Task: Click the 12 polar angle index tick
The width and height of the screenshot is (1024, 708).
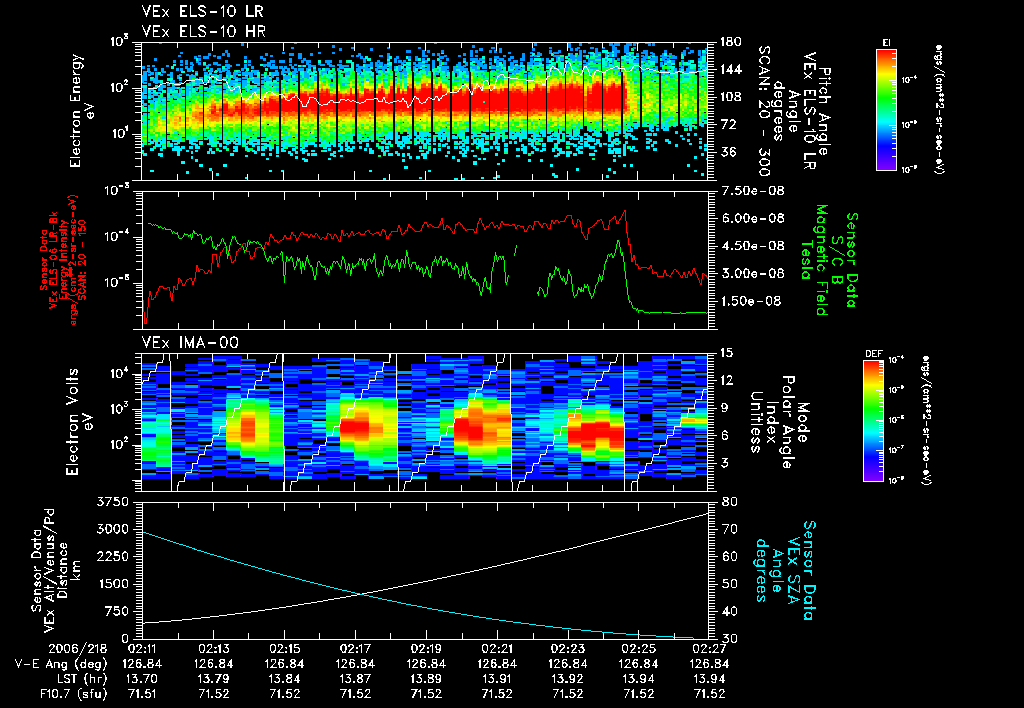Action: (x=726, y=380)
